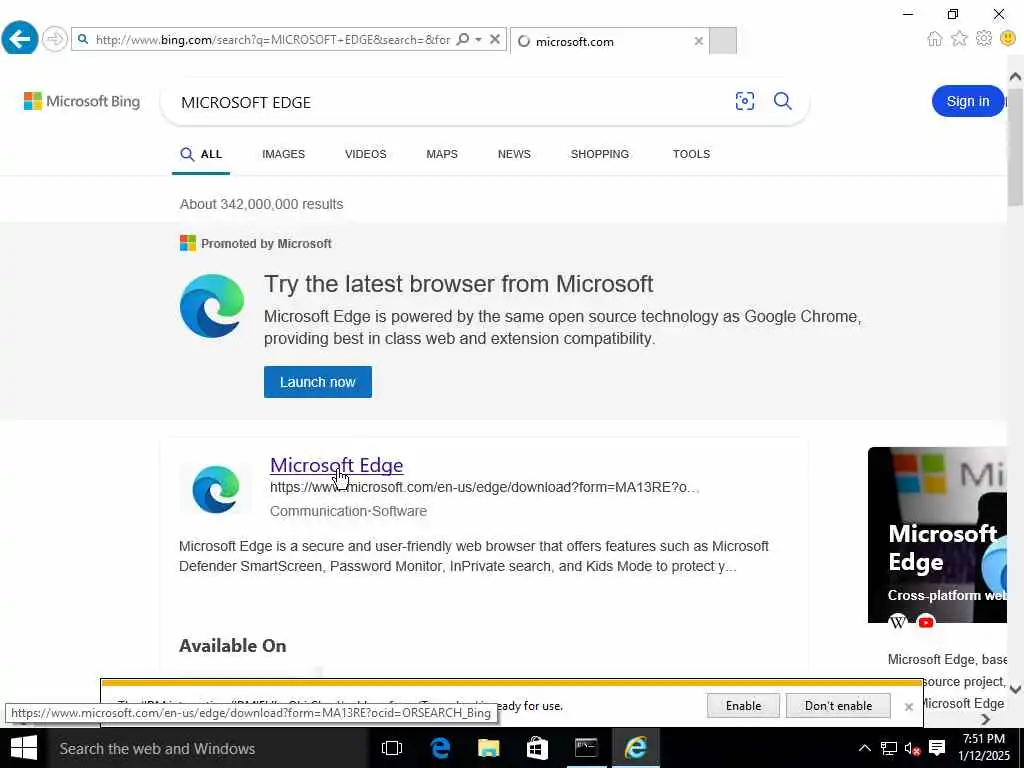Viewport: 1024px width, 768px height.
Task: Dismiss the add-on notification bar
Action: (908, 707)
